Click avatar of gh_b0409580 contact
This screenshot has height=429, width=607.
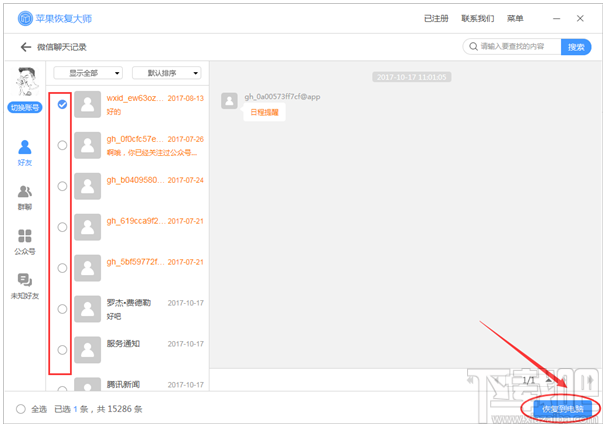pos(87,186)
